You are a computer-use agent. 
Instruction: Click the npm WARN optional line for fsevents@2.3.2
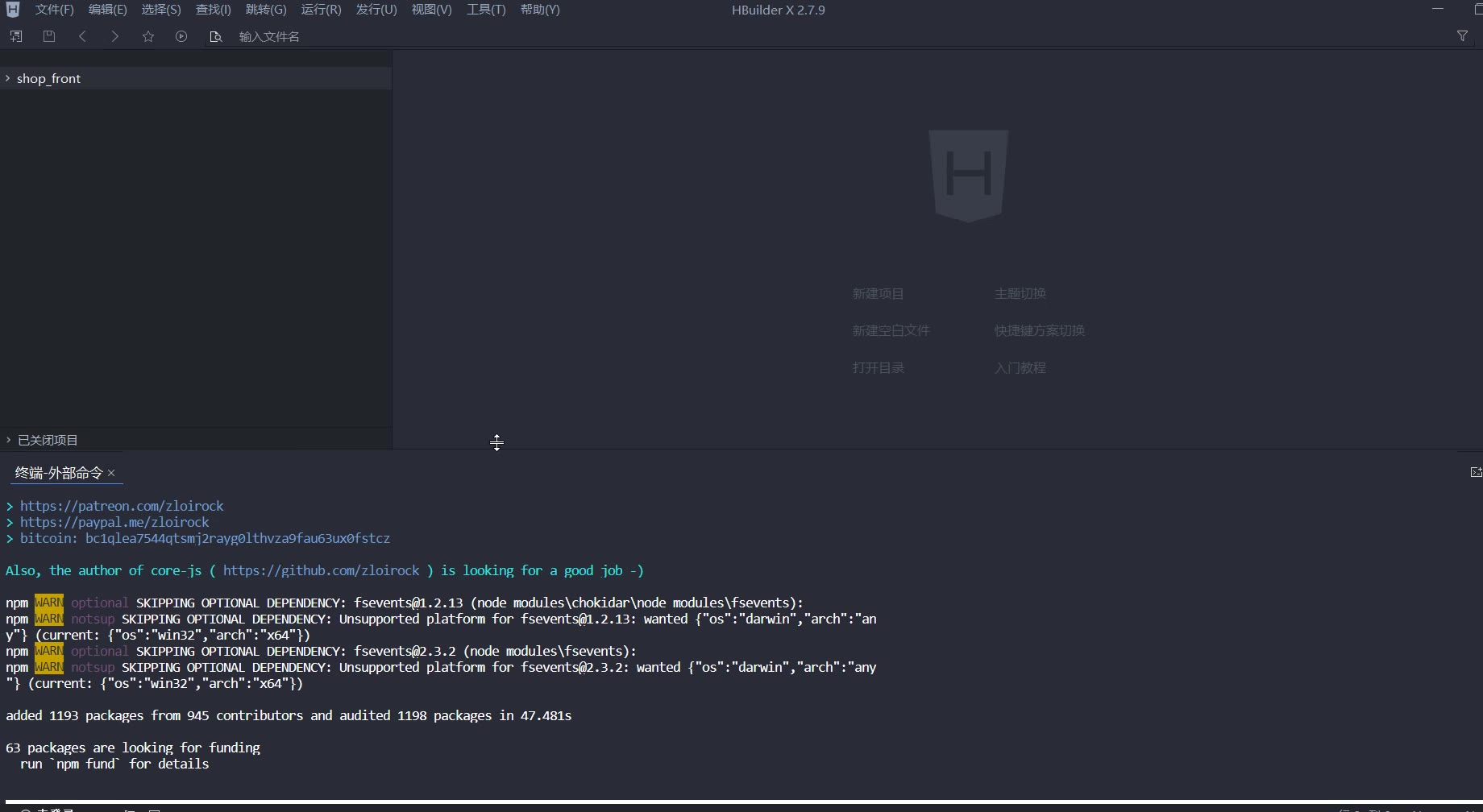point(321,651)
